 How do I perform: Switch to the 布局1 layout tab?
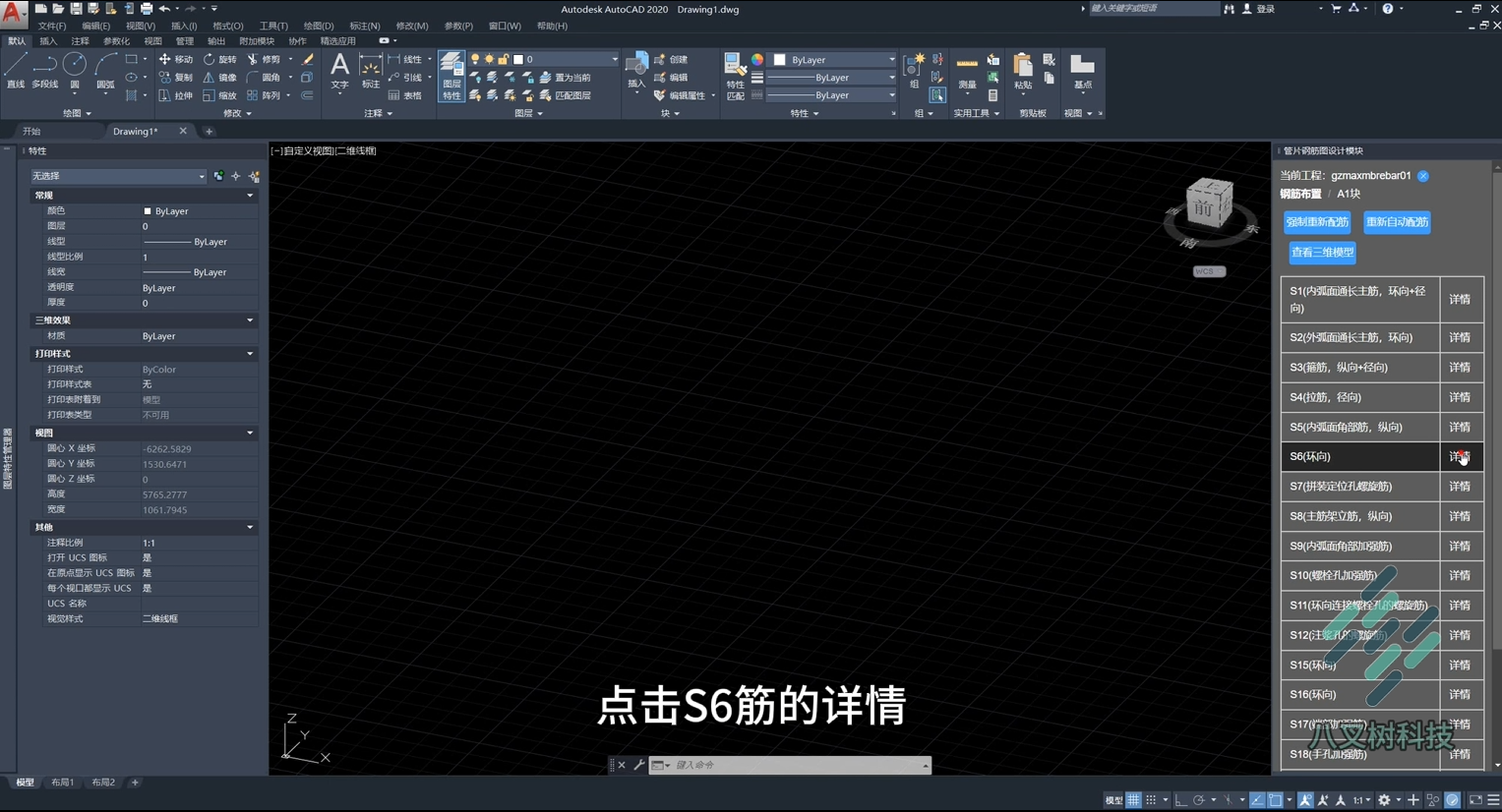pyautogui.click(x=63, y=783)
